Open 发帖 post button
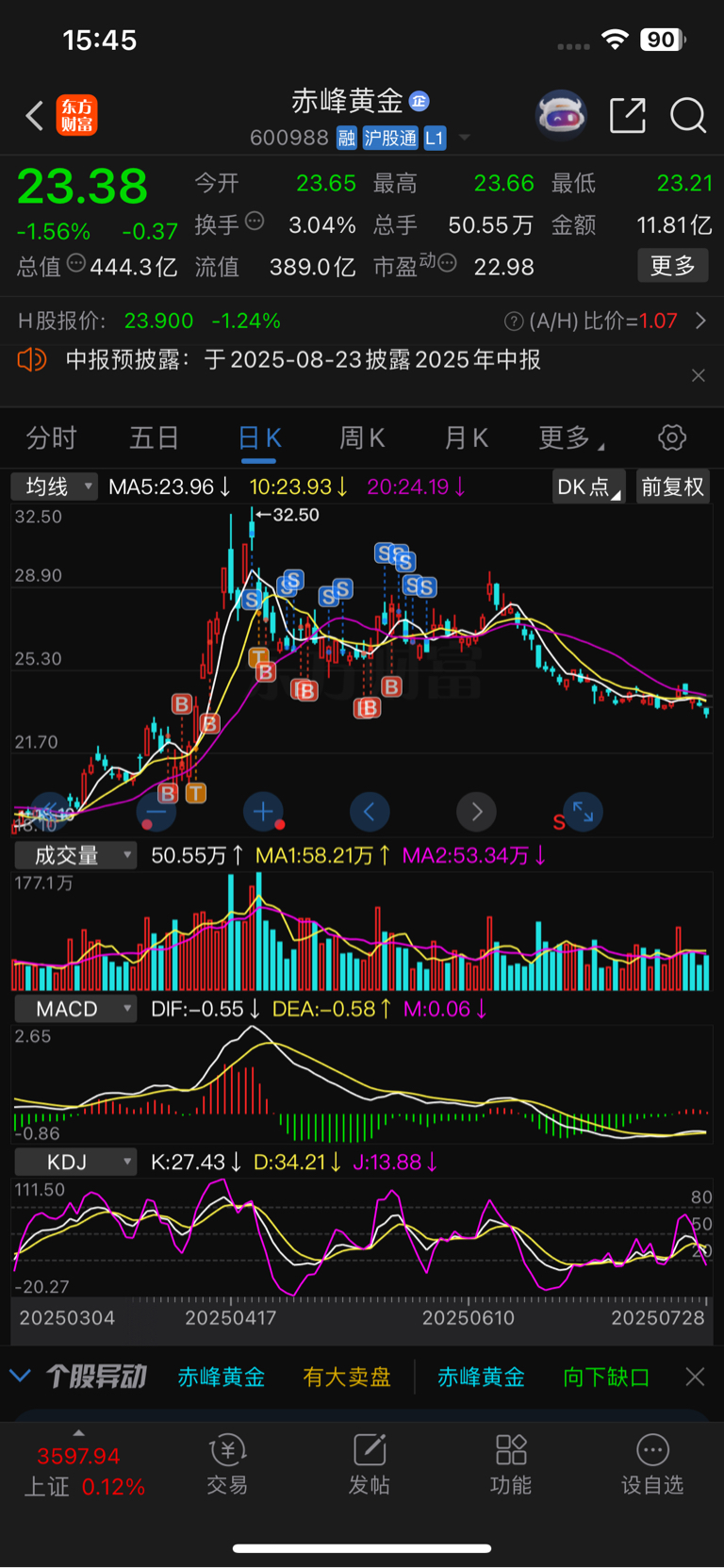The width and height of the screenshot is (724, 1568). pos(370,1464)
